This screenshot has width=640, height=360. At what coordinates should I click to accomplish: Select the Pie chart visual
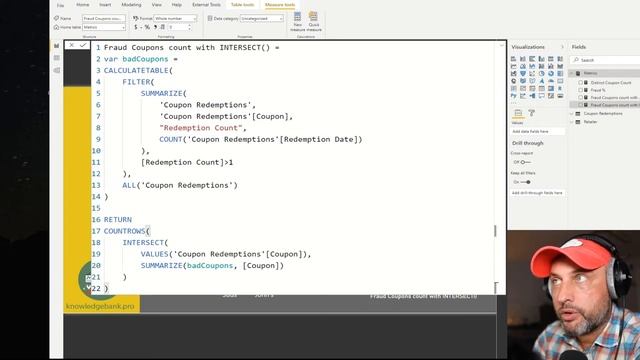click(x=542, y=73)
